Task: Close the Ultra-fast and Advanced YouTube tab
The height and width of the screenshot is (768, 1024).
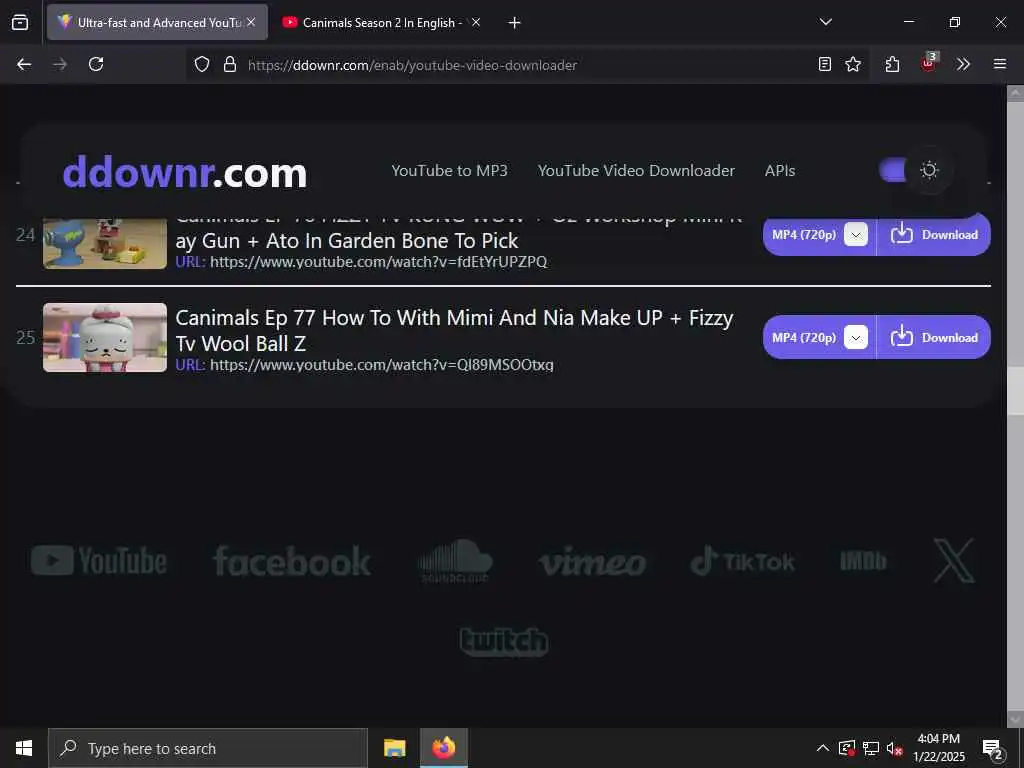Action: [x=251, y=22]
